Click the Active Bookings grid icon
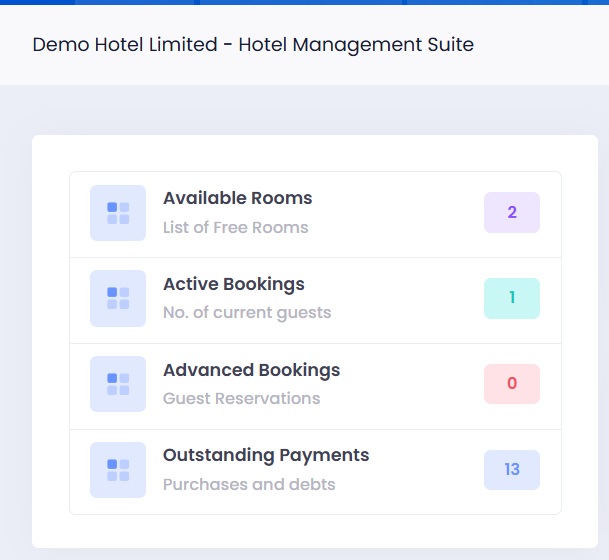 (x=118, y=299)
